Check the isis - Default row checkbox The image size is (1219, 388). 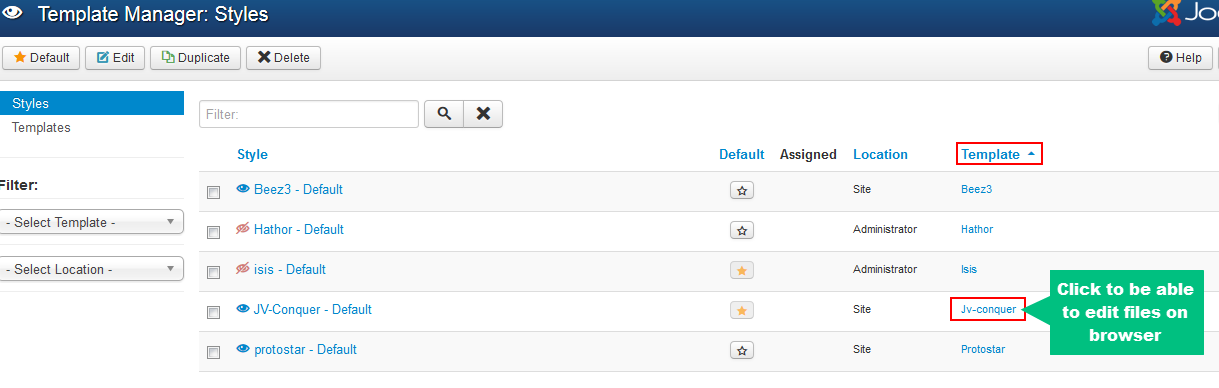coord(213,272)
